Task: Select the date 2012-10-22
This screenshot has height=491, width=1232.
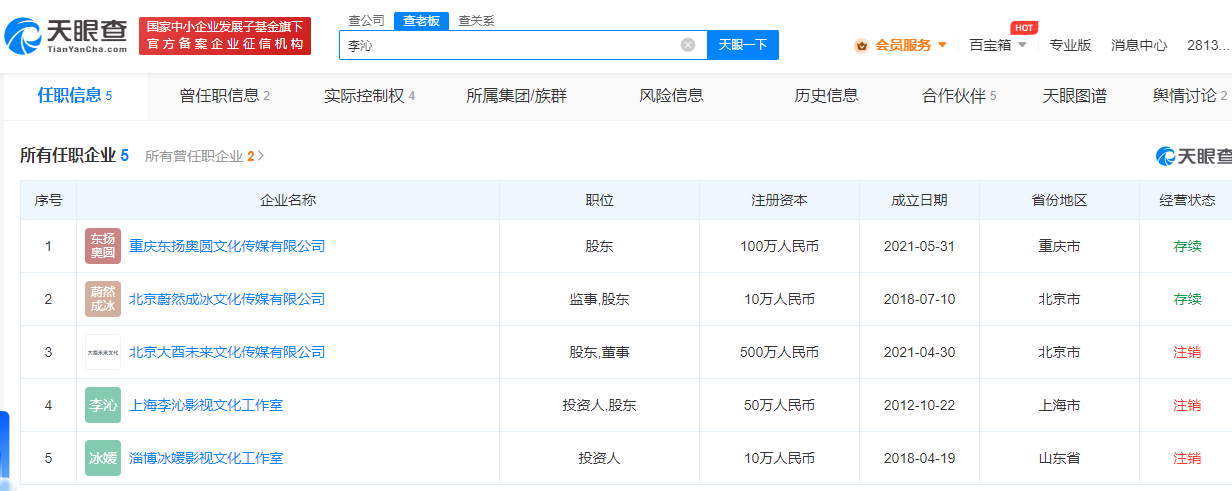Action: (x=919, y=405)
